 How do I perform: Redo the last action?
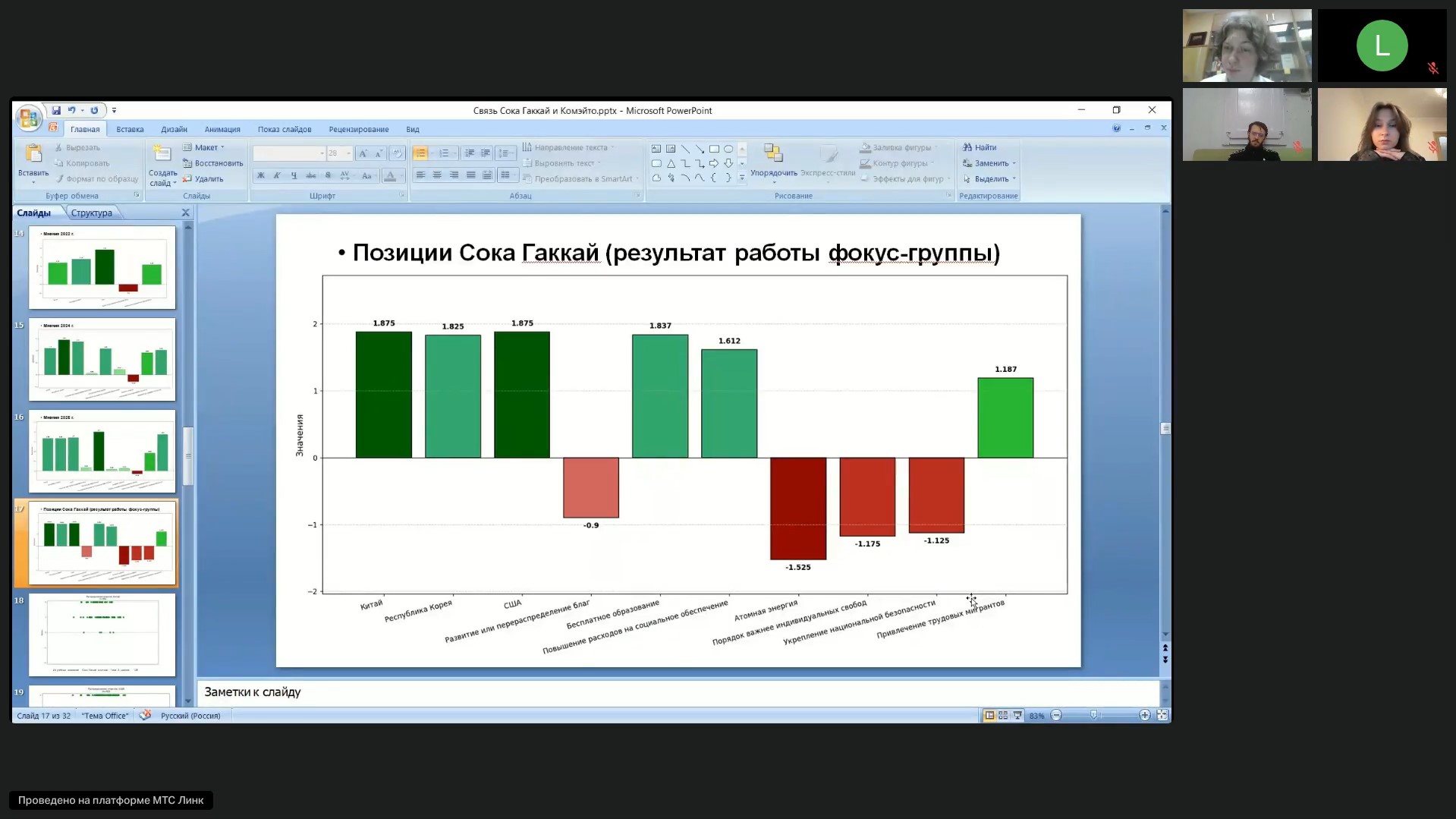coord(94,111)
